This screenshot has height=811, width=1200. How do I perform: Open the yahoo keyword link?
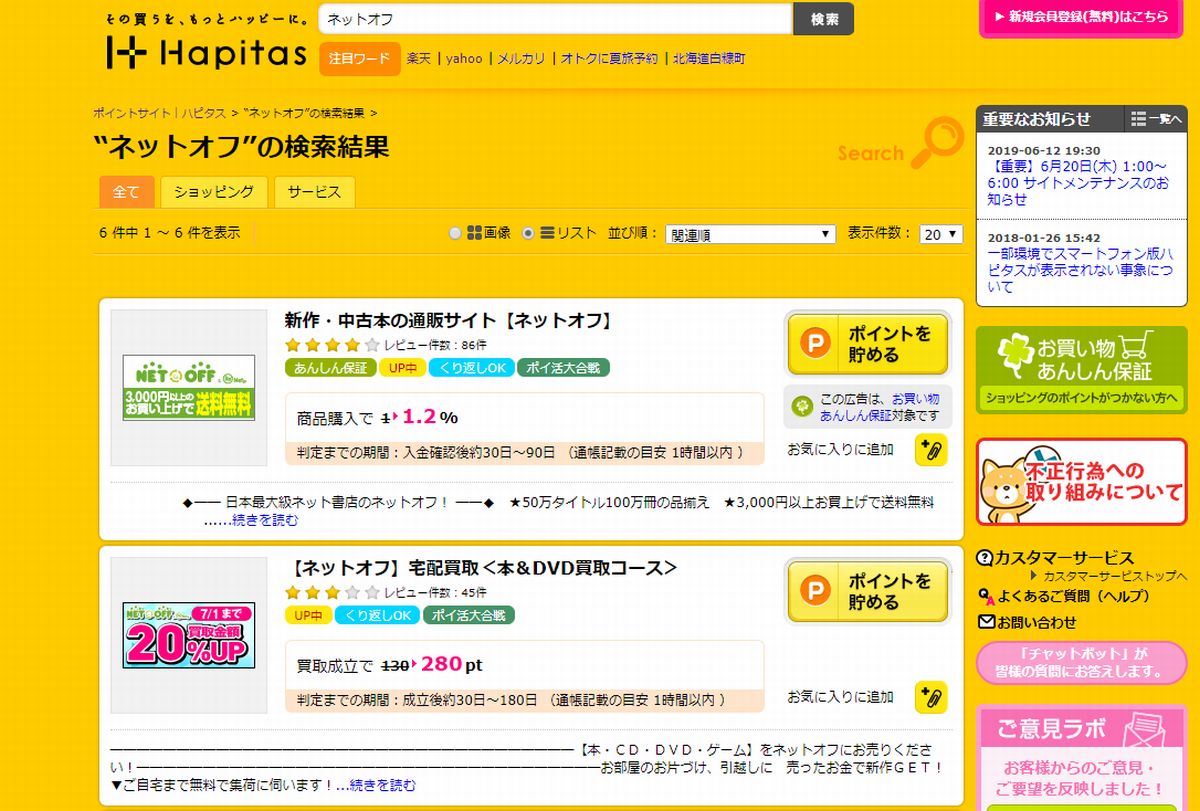464,59
